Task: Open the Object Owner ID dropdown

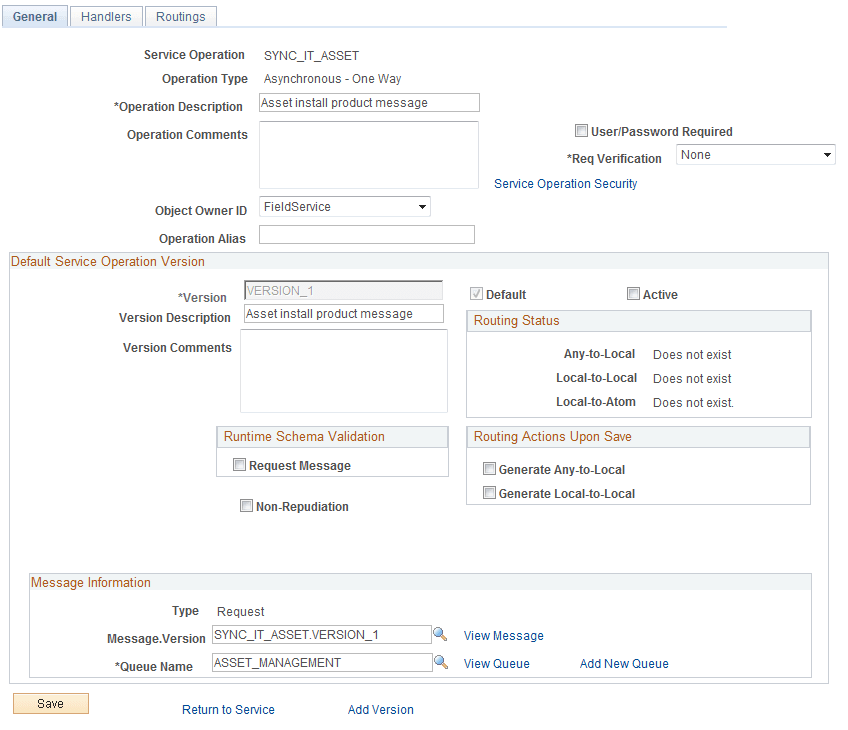Action: tap(423, 206)
